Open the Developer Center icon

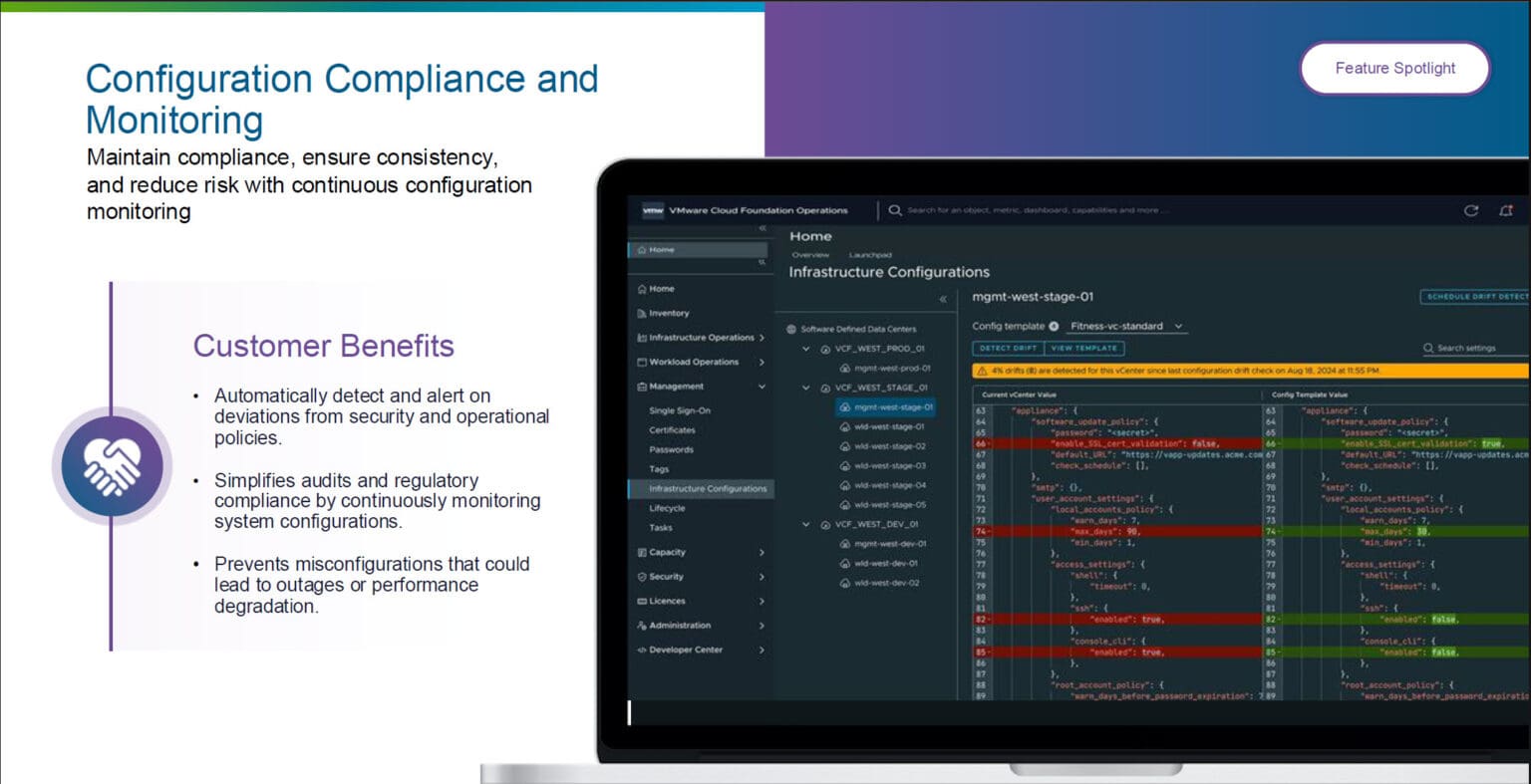[643, 650]
